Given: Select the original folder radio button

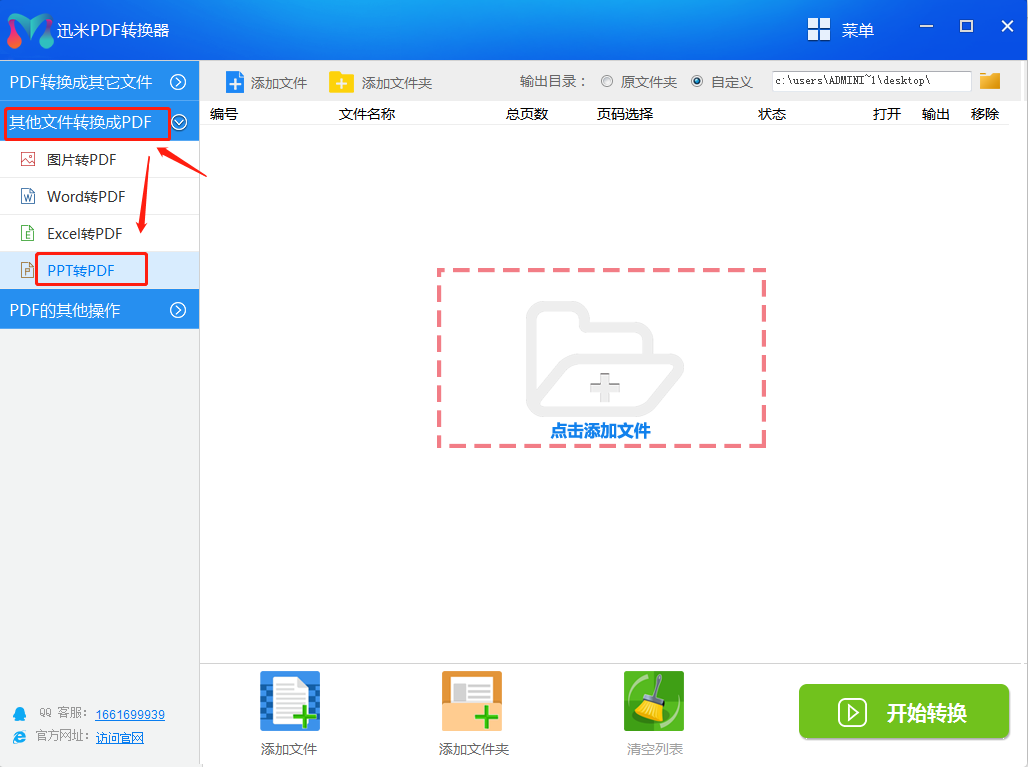Looking at the screenshot, I should tap(607, 82).
